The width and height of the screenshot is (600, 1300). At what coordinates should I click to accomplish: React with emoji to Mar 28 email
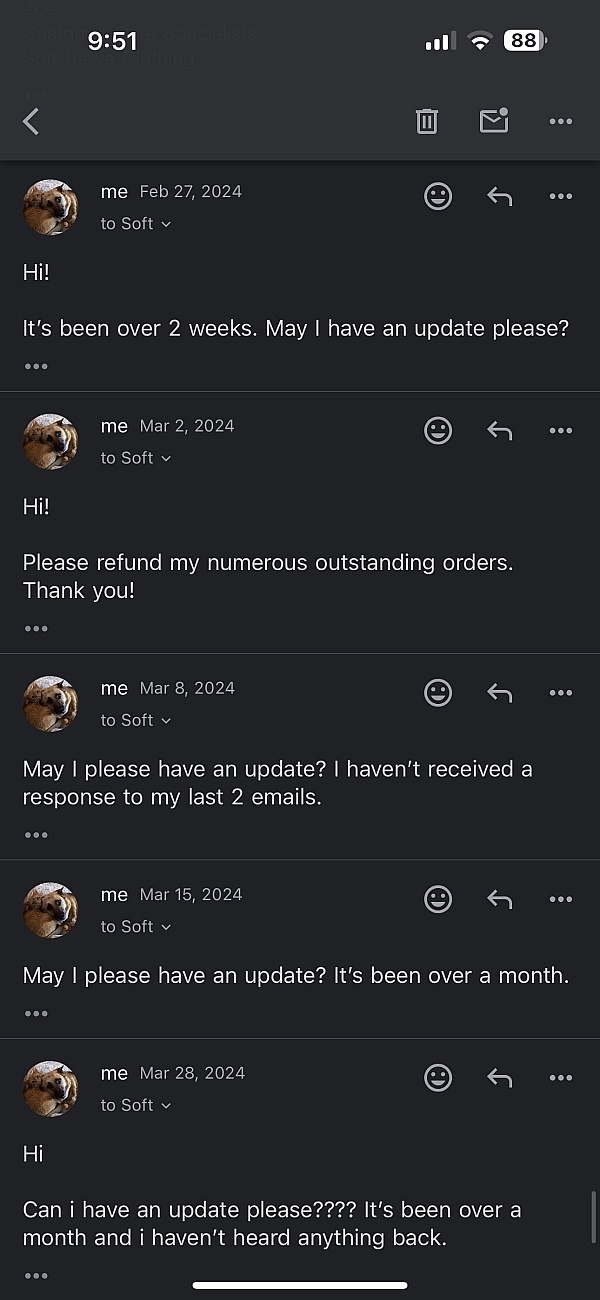coord(438,1078)
